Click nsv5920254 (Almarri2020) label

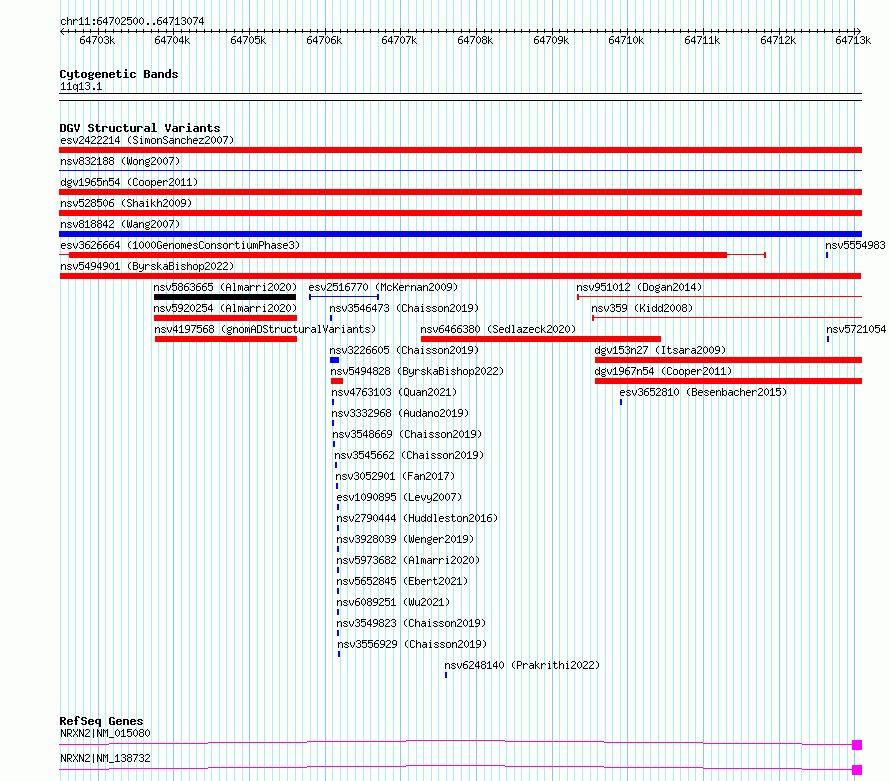225,308
